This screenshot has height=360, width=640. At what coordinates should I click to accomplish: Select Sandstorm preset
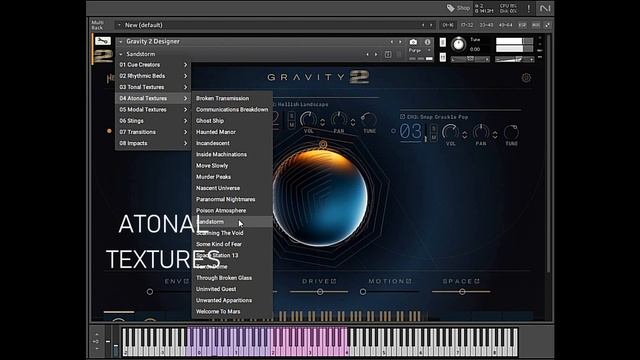click(x=232, y=222)
